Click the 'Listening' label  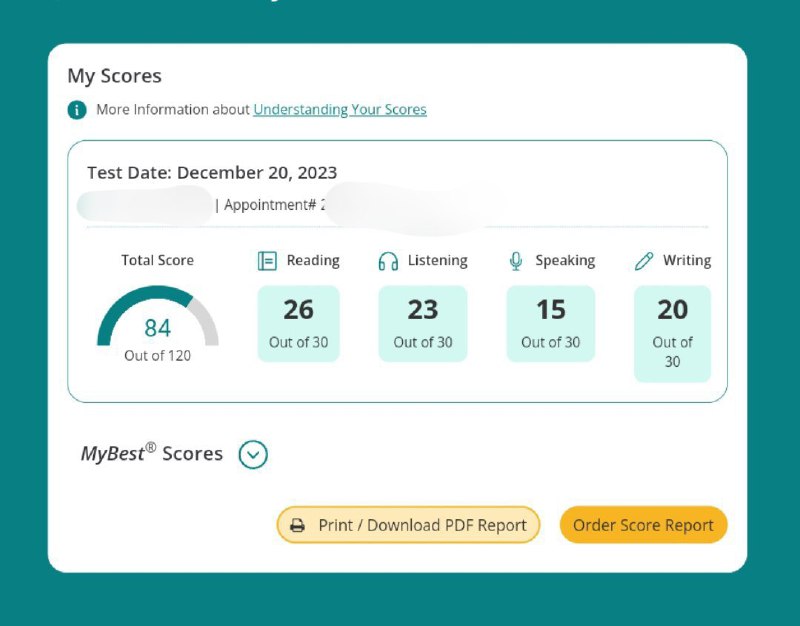(438, 261)
